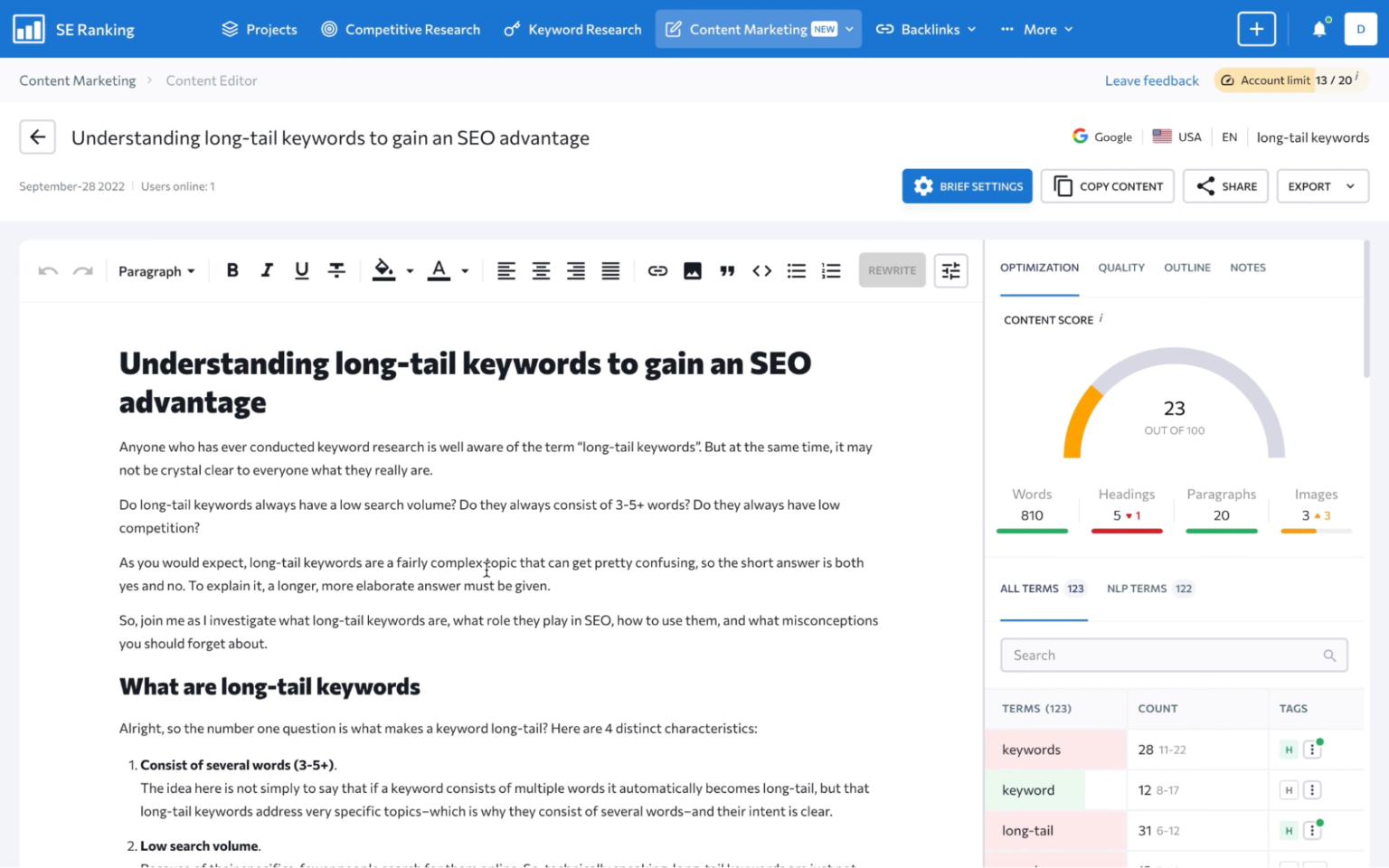Image resolution: width=1389 pixels, height=868 pixels.
Task: Open Brief Settings
Action: pos(967,185)
